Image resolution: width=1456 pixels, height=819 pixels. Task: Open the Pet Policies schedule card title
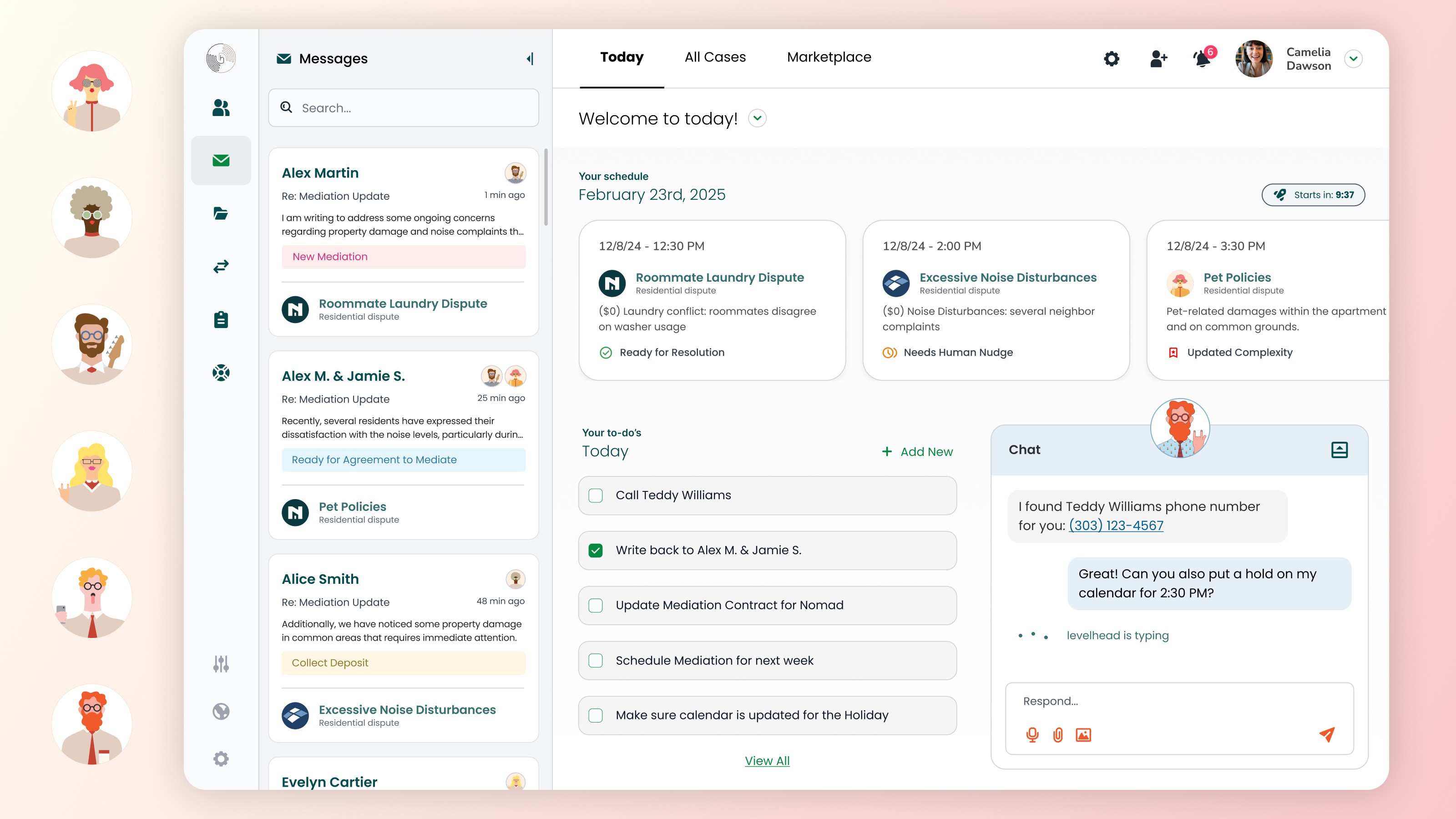coord(1237,277)
